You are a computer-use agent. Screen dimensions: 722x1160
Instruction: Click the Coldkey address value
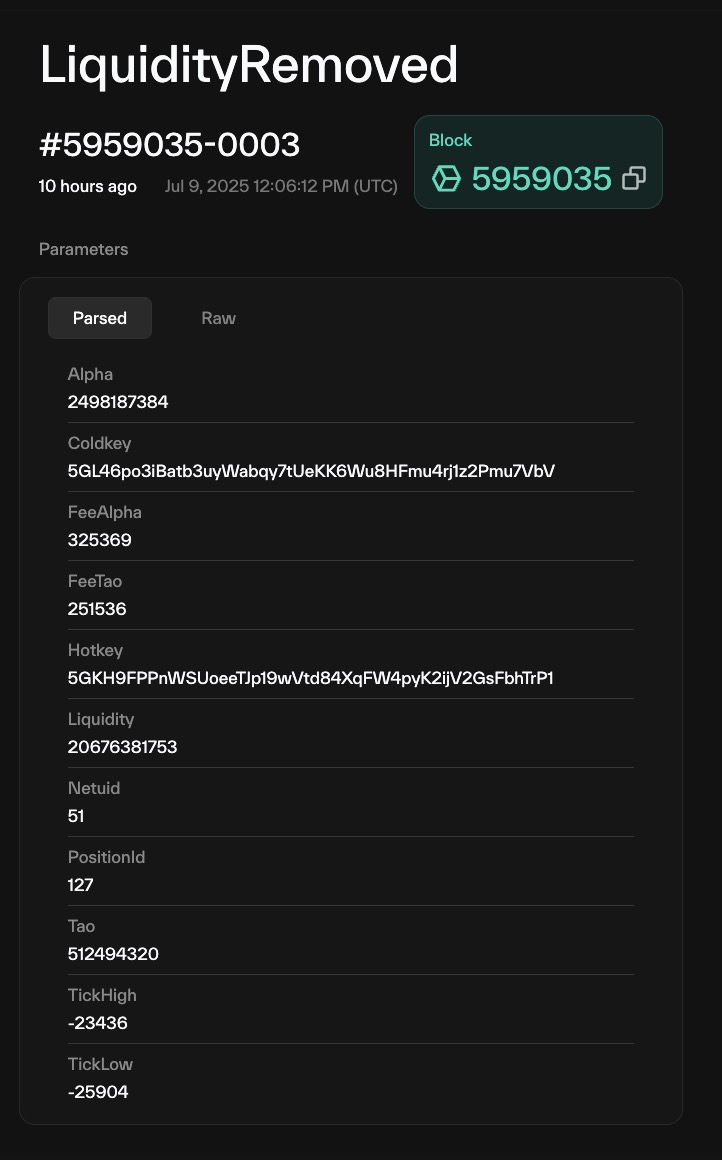(x=311, y=471)
